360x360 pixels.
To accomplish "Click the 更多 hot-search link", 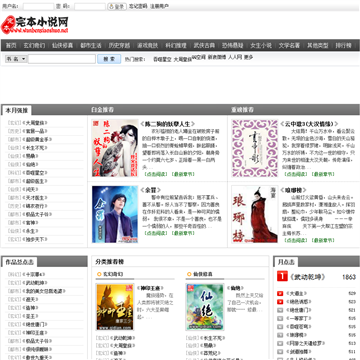I will (248, 57).
